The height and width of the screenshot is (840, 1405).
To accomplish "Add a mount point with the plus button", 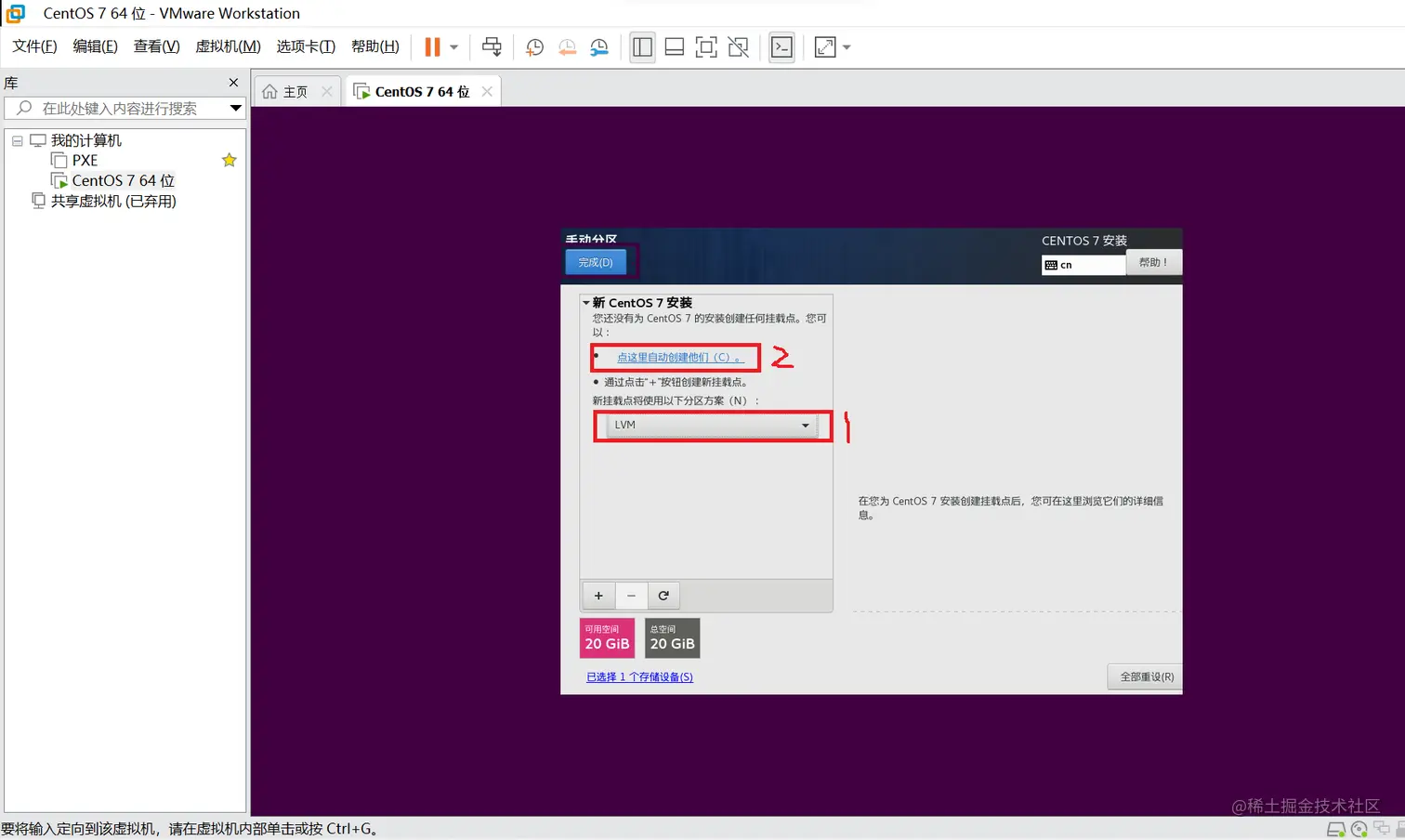I will (x=598, y=596).
